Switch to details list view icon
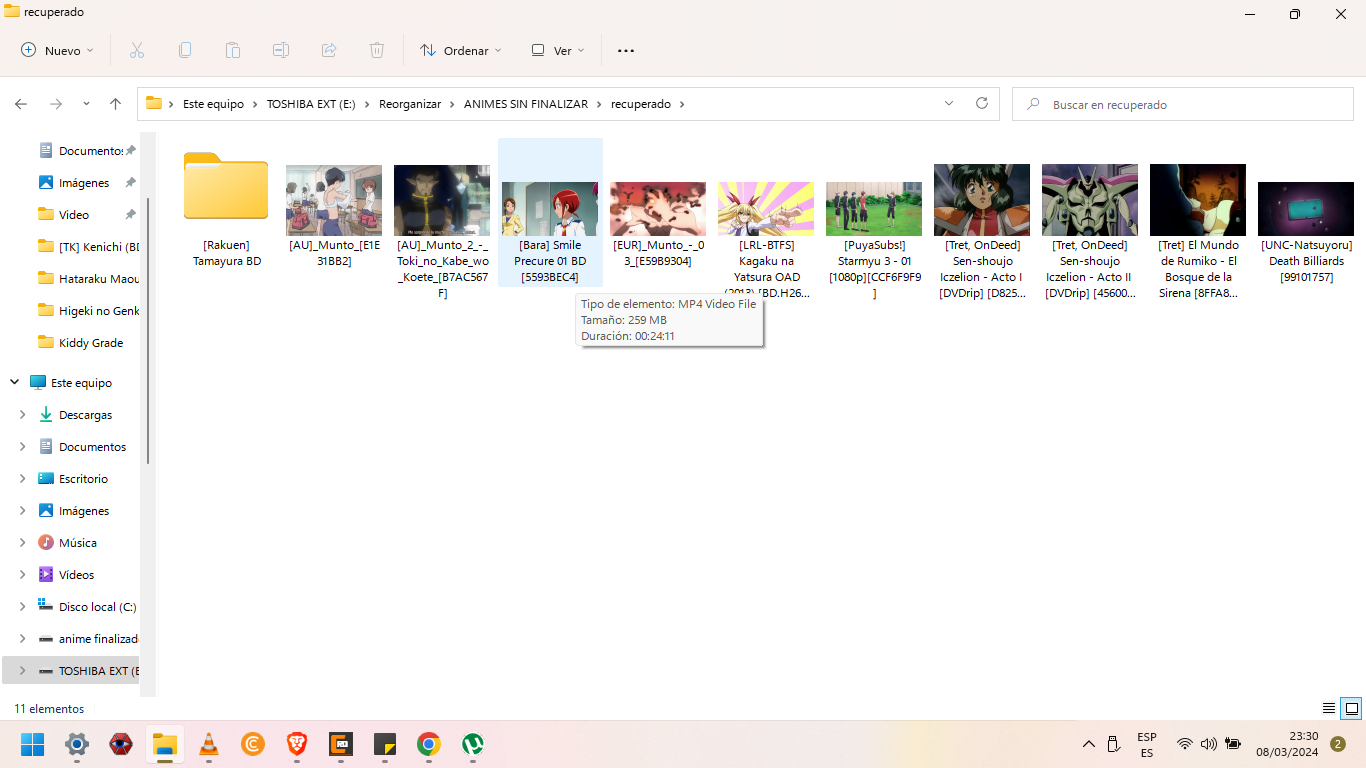Screen dimensions: 1366x768 click(x=1329, y=708)
